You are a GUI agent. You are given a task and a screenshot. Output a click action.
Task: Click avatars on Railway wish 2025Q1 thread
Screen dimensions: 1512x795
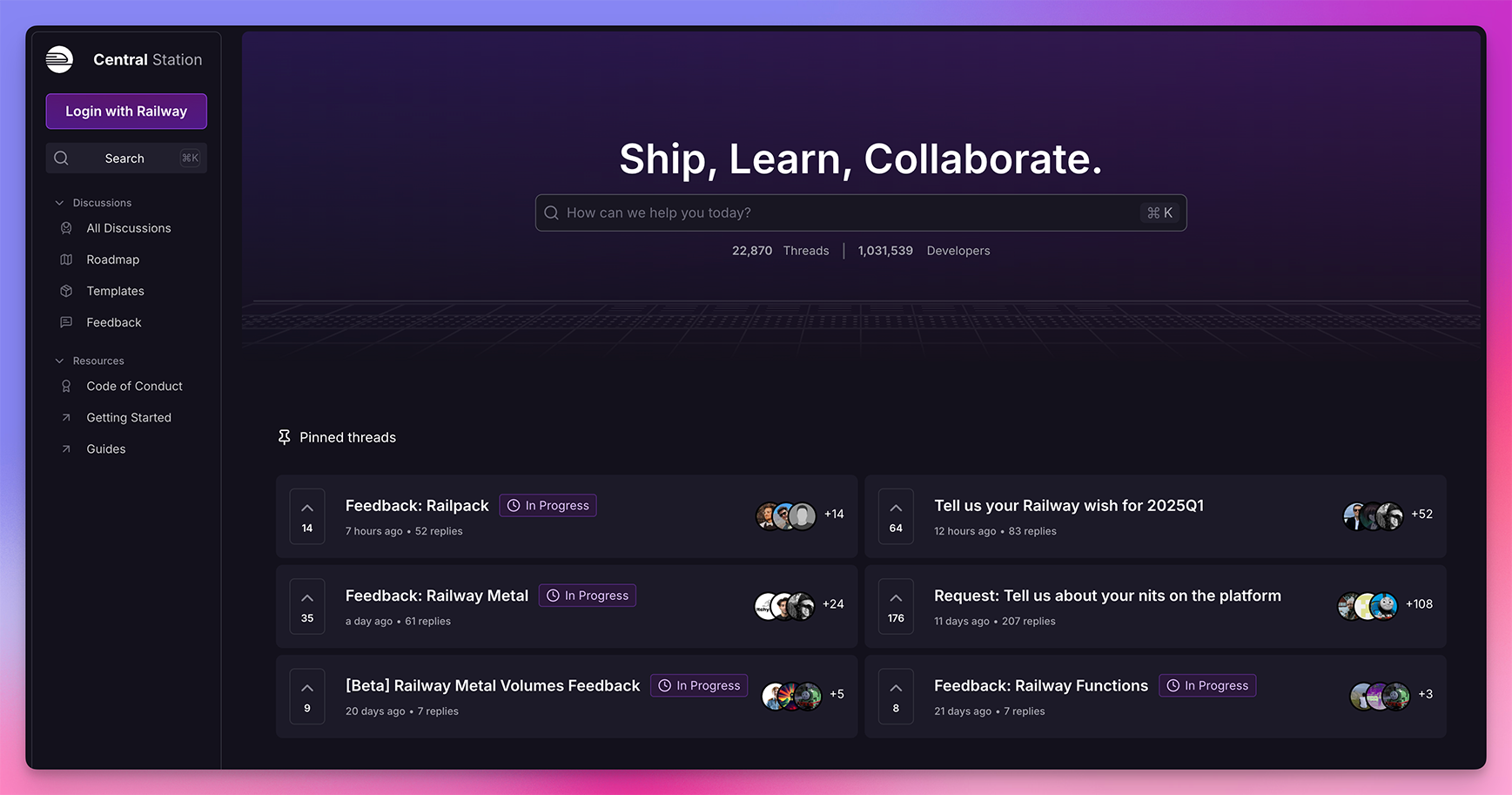click(x=1374, y=515)
